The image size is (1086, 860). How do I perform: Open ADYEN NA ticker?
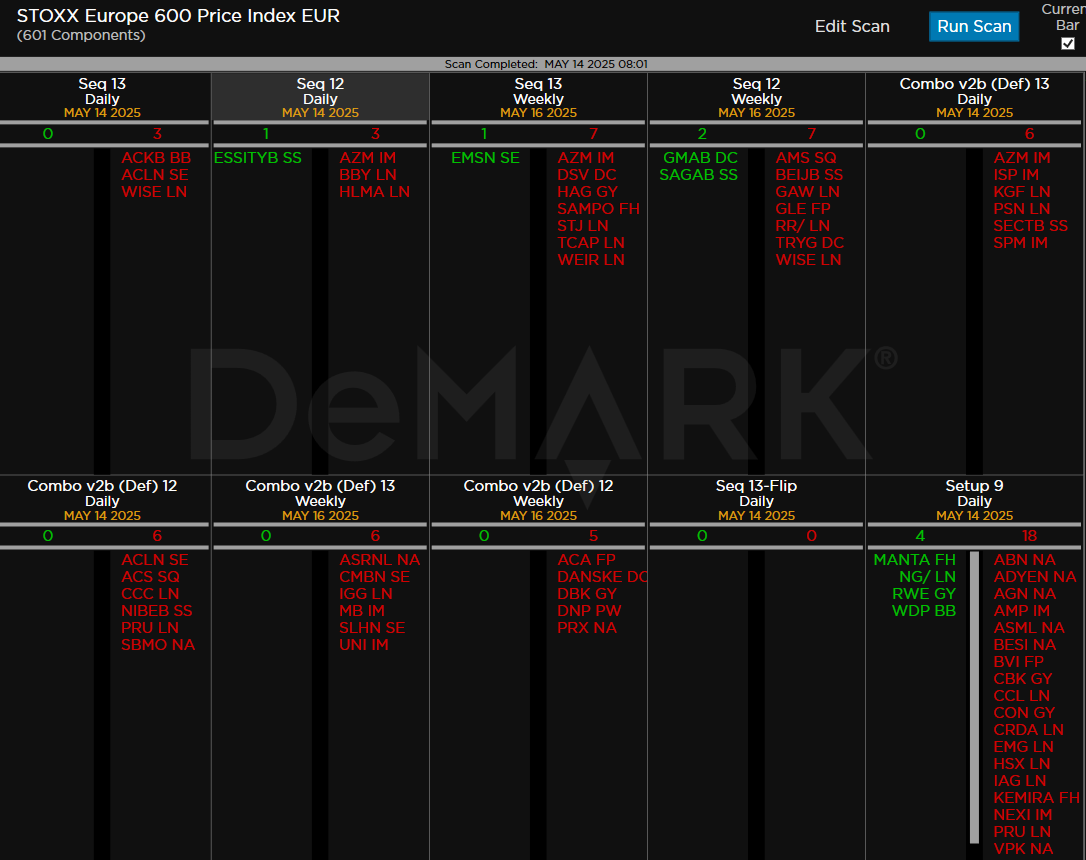coord(1035,577)
